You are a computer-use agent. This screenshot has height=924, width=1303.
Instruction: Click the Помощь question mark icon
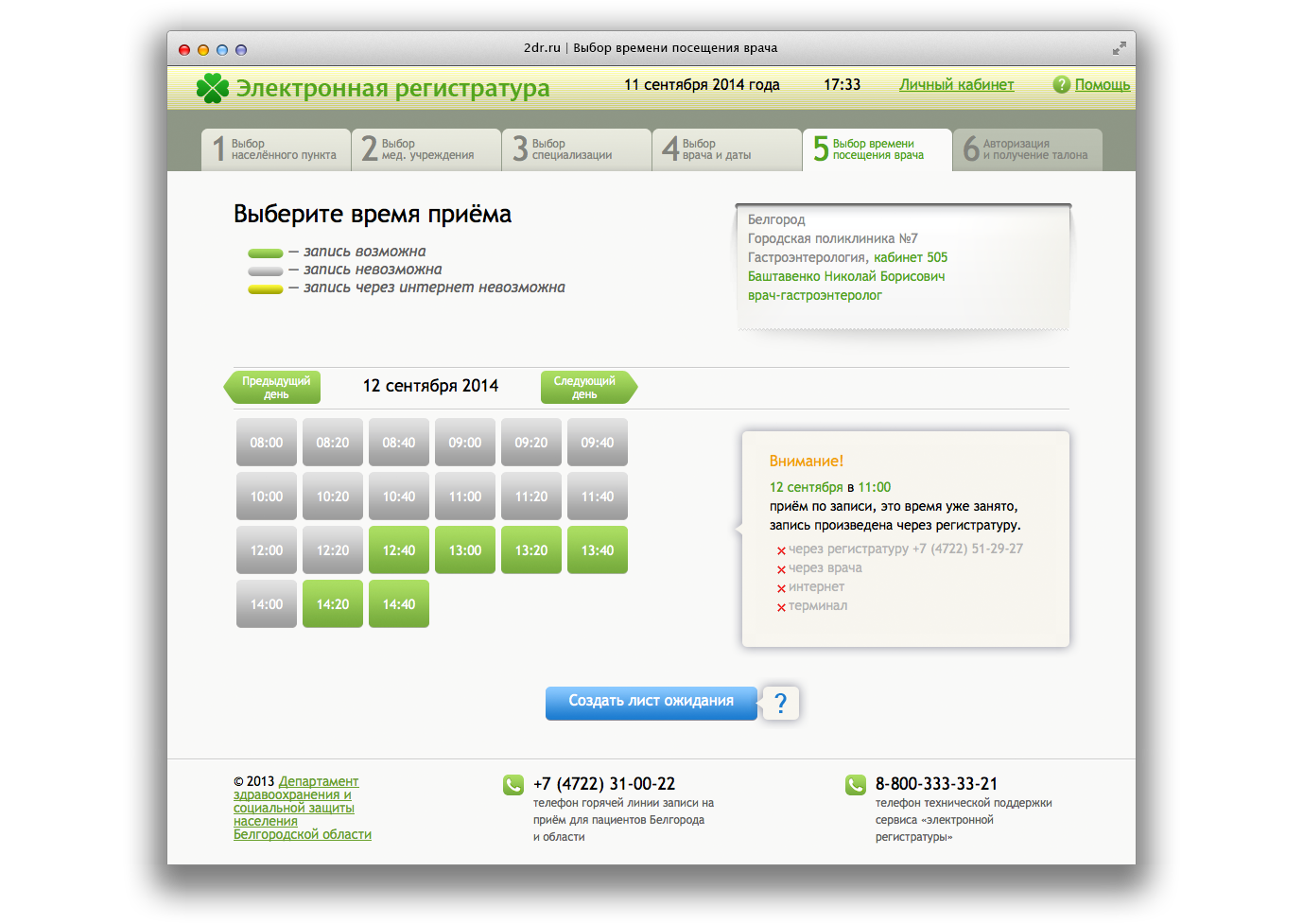pyautogui.click(x=1061, y=85)
